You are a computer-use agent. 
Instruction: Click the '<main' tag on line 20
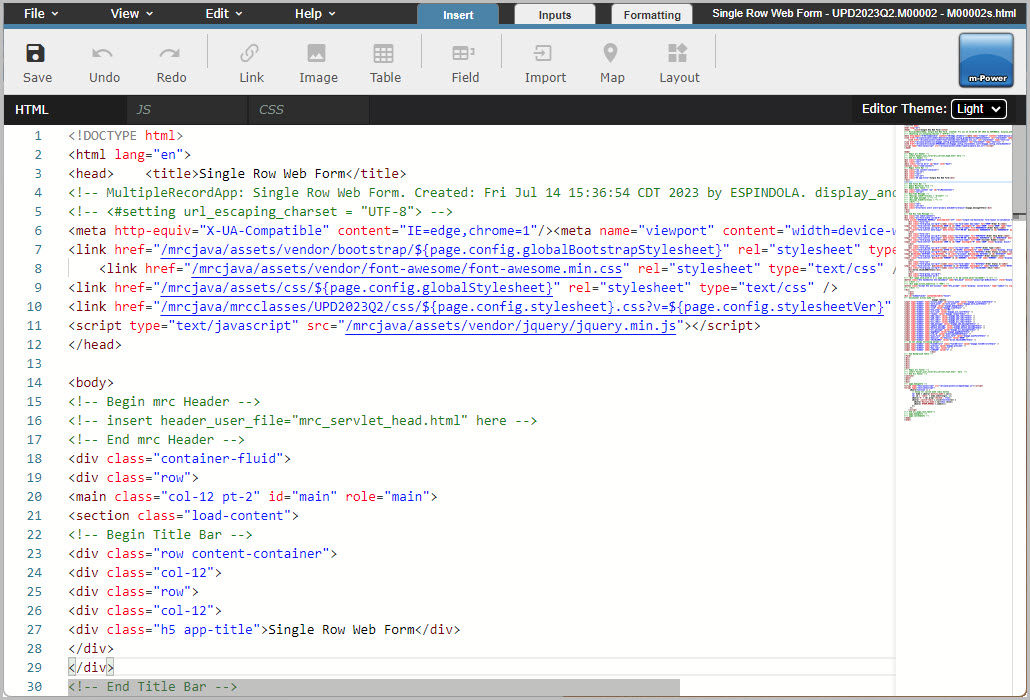[87, 497]
